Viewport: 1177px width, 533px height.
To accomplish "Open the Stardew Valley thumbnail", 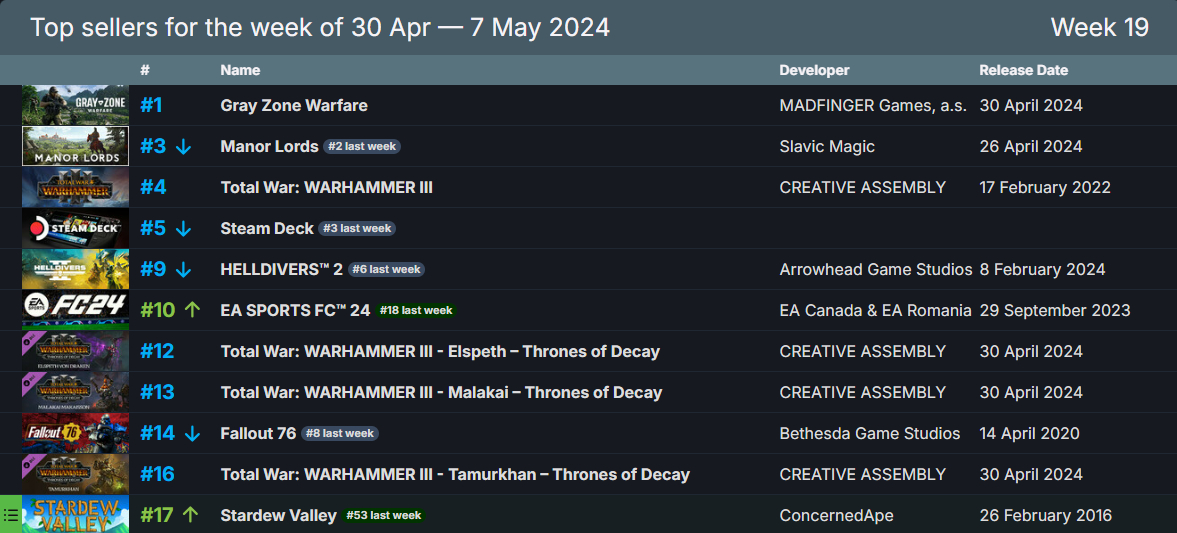I will tap(75, 514).
